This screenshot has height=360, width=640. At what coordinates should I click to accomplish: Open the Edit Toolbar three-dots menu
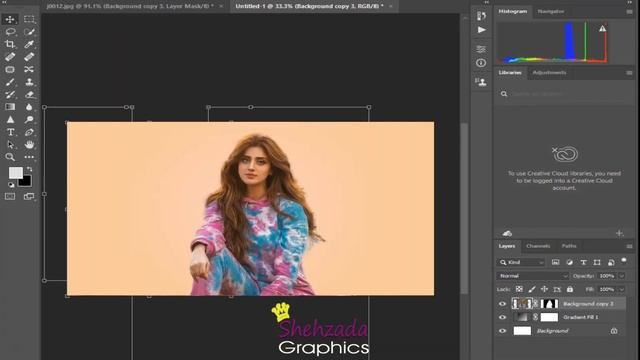[x=29, y=157]
